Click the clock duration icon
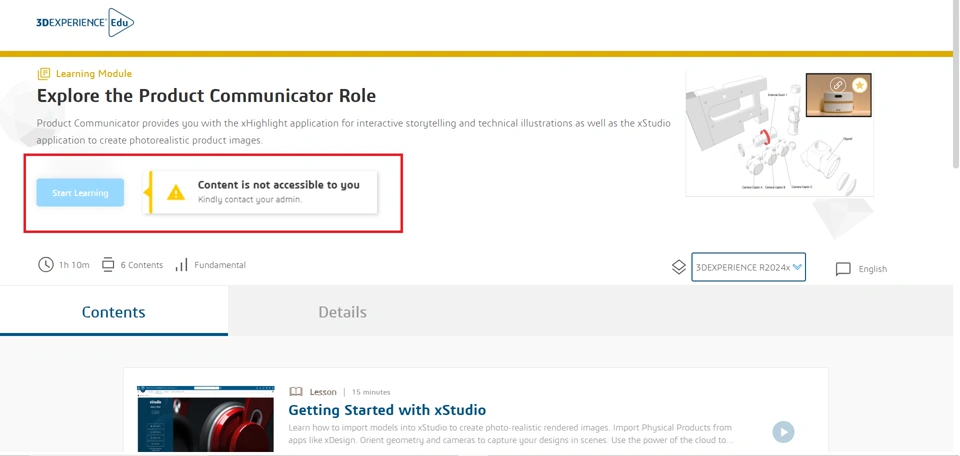Screen dimensions: 960x456 tap(45, 265)
